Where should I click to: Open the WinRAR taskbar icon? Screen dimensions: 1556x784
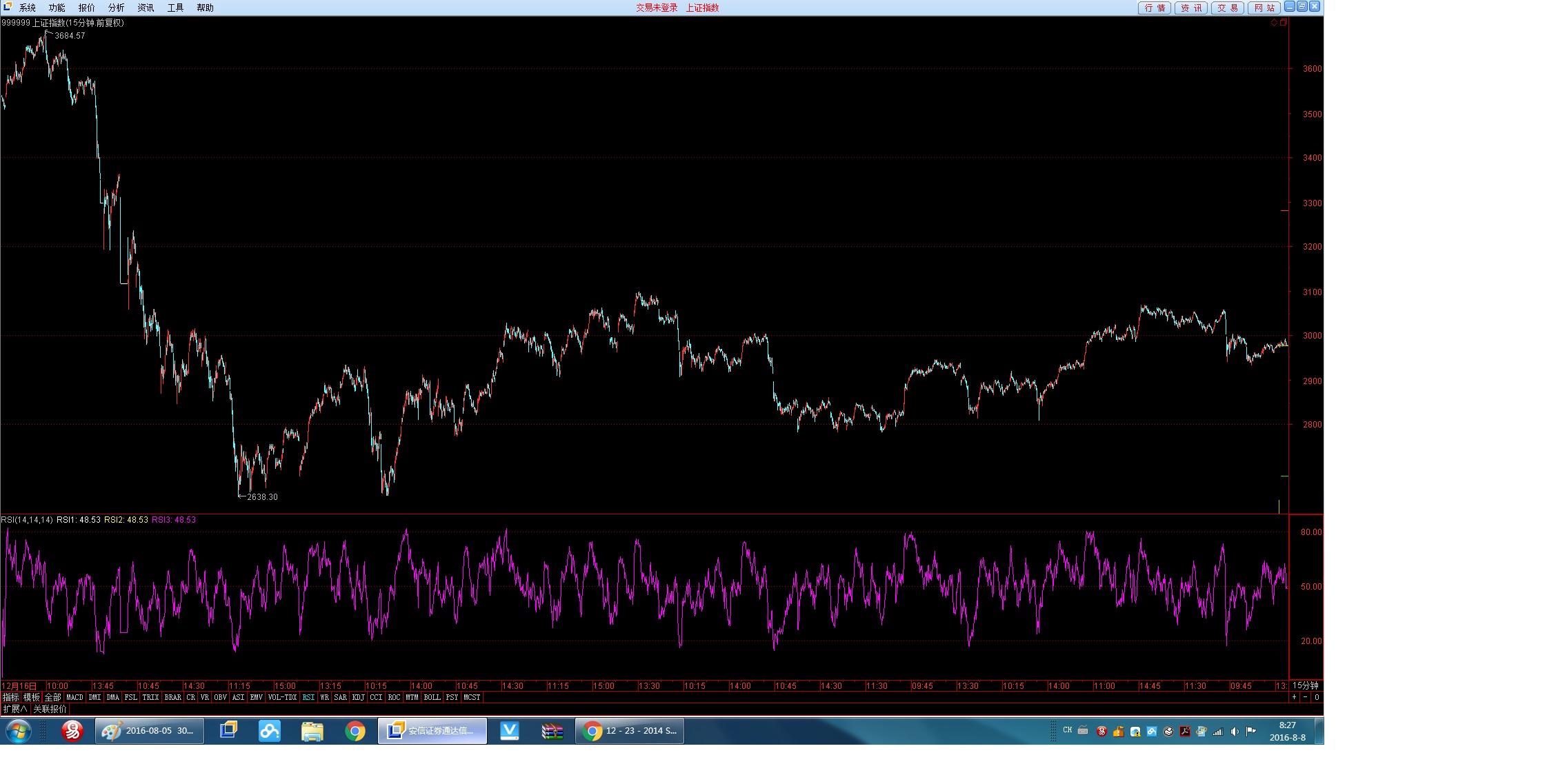(552, 731)
